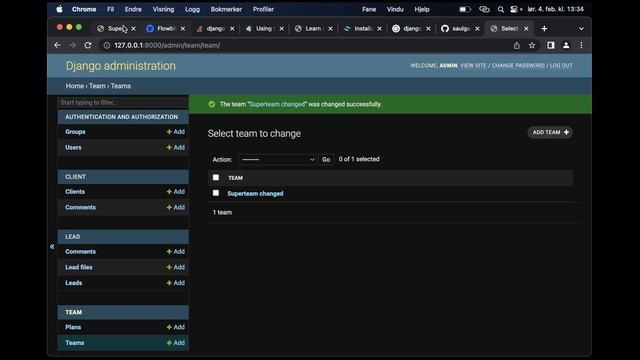
Task: Open the Apple menu
Action: click(60, 9)
